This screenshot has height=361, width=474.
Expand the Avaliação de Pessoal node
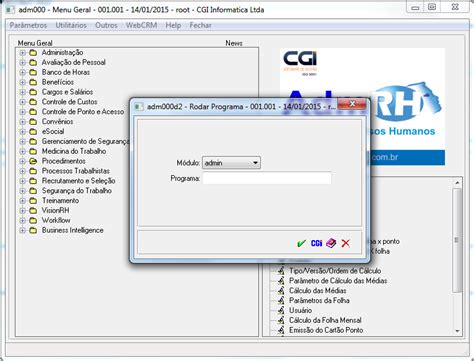(22, 63)
